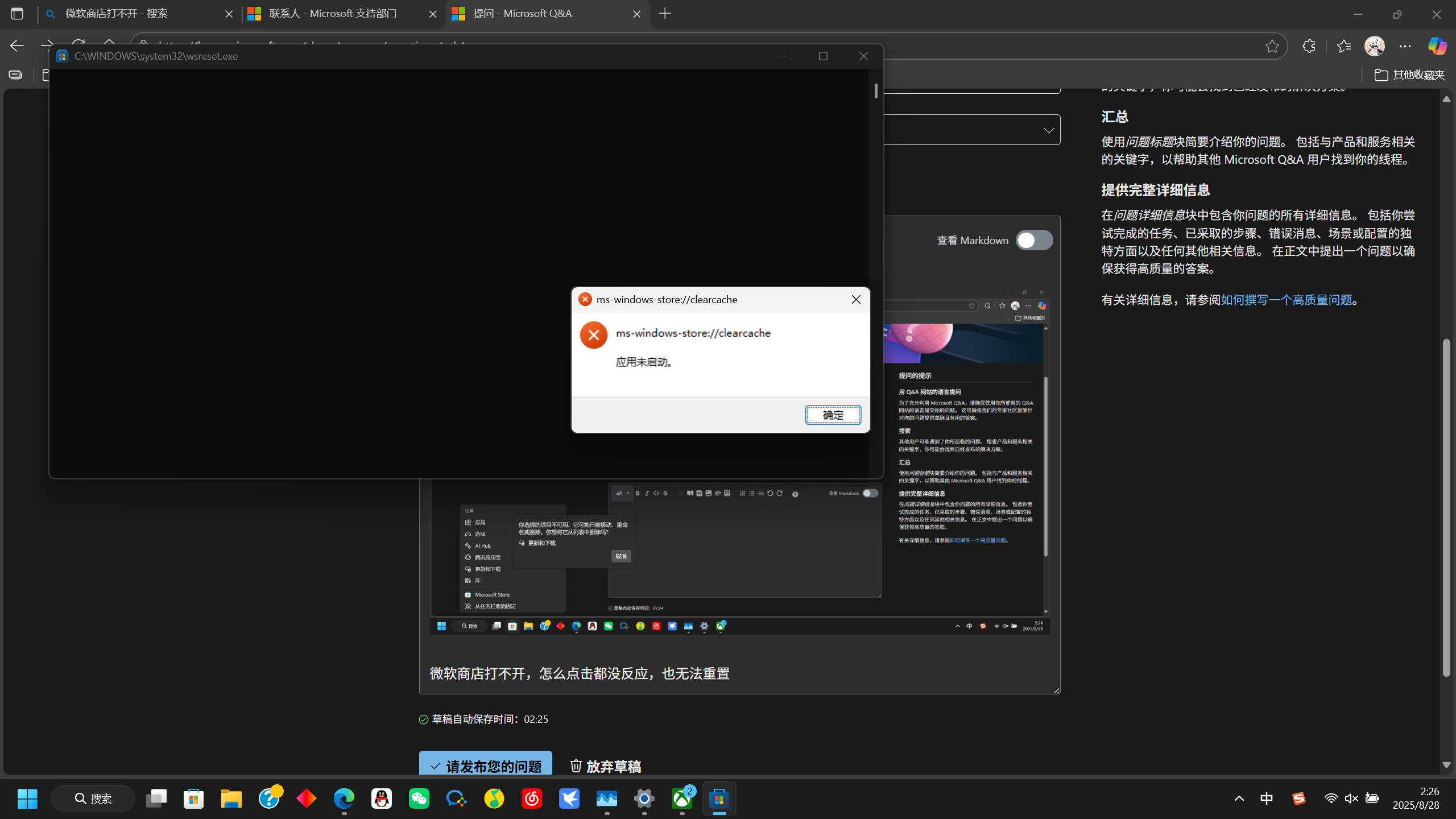Image resolution: width=1456 pixels, height=819 pixels.
Task: Click the taskbar 搜索 search box
Action: [93, 799]
